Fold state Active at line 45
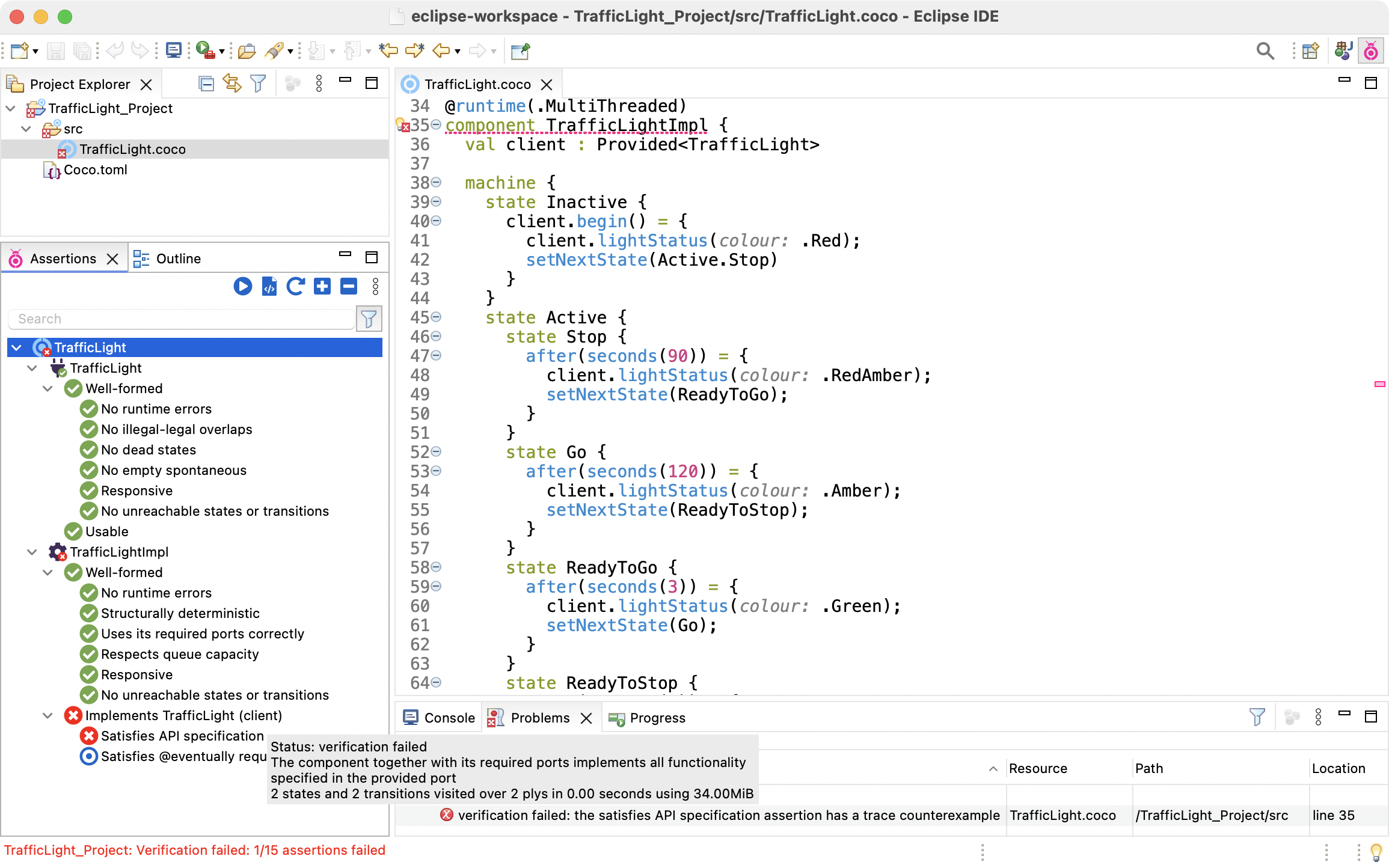The width and height of the screenshot is (1389, 868). (x=436, y=317)
